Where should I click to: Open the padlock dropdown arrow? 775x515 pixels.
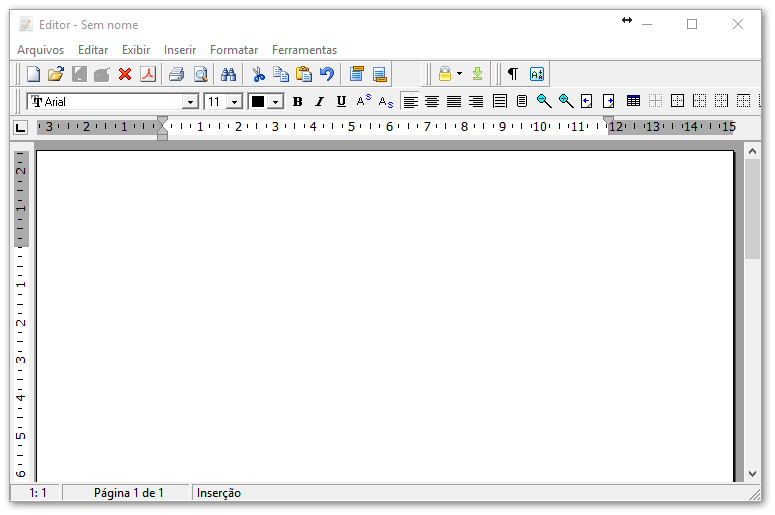point(459,74)
